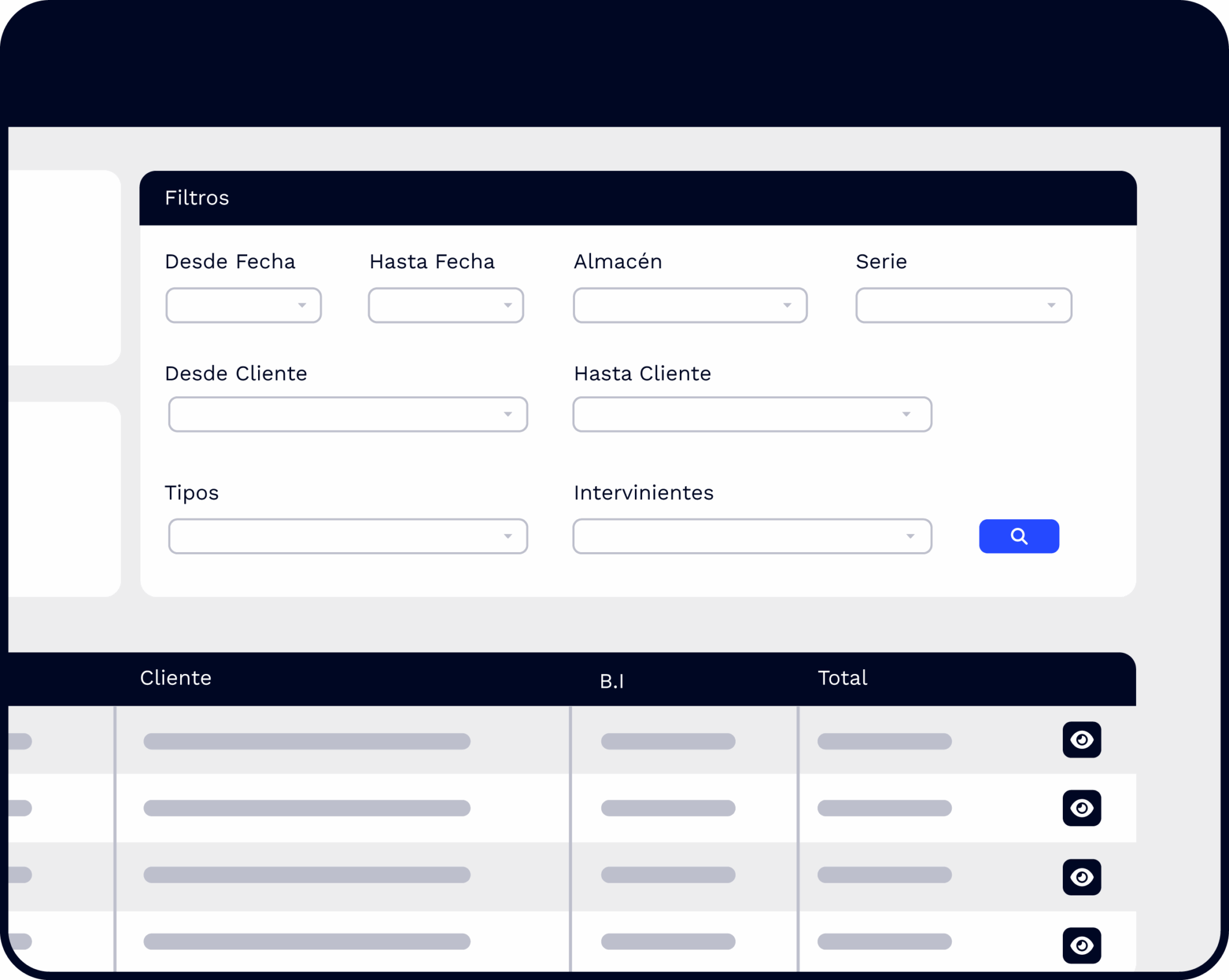Image resolution: width=1229 pixels, height=980 pixels.
Task: Click the eye icon in third row
Action: (1081, 877)
